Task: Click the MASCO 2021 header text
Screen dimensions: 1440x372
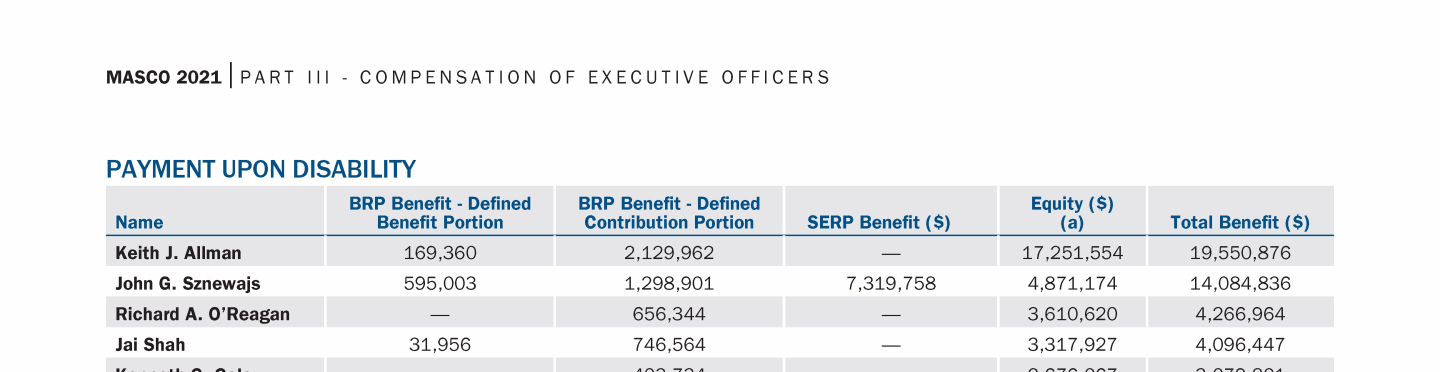Action: coord(164,77)
